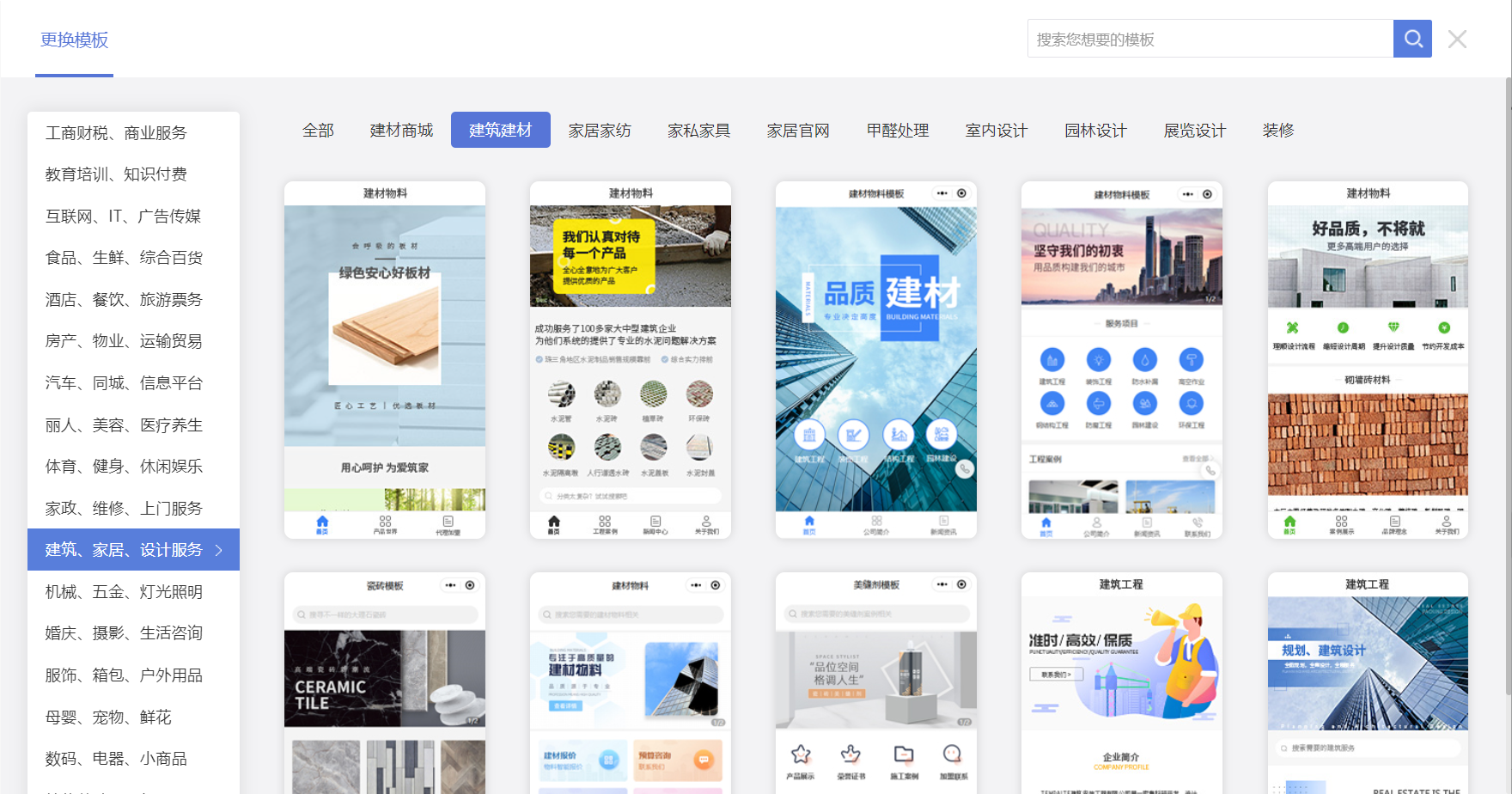Click the phone icon on 品质建材 template
Image resolution: width=1512 pixels, height=794 pixels.
966,468
